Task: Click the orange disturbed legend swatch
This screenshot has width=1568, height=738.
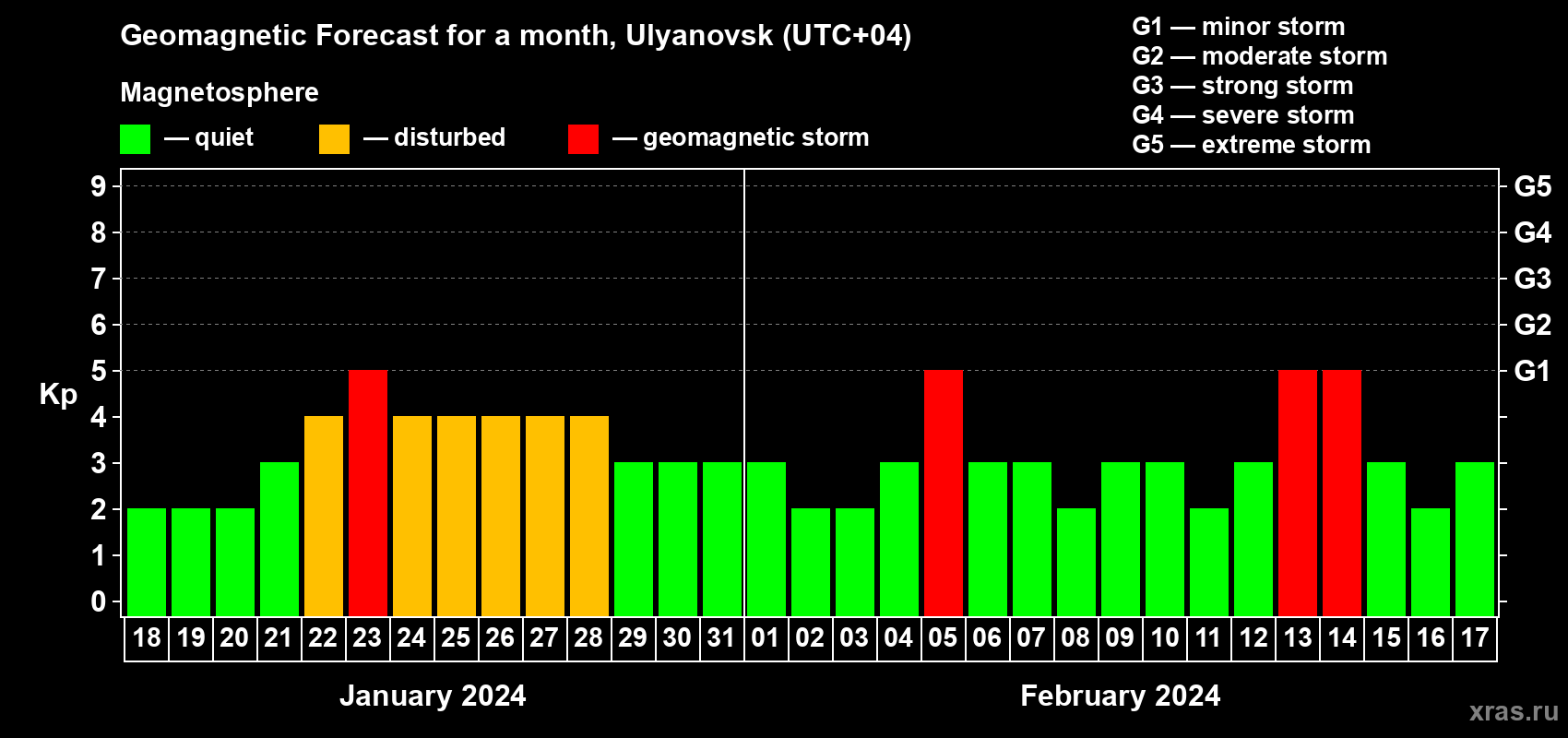Action: tap(335, 139)
